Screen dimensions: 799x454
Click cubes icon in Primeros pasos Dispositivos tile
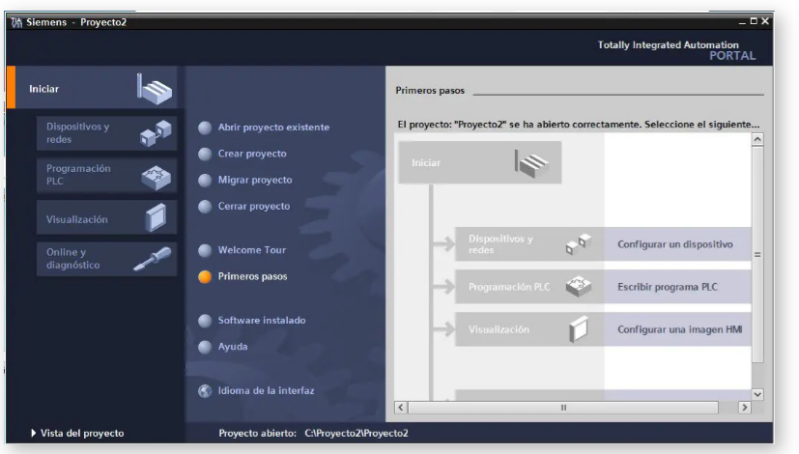click(x=578, y=244)
